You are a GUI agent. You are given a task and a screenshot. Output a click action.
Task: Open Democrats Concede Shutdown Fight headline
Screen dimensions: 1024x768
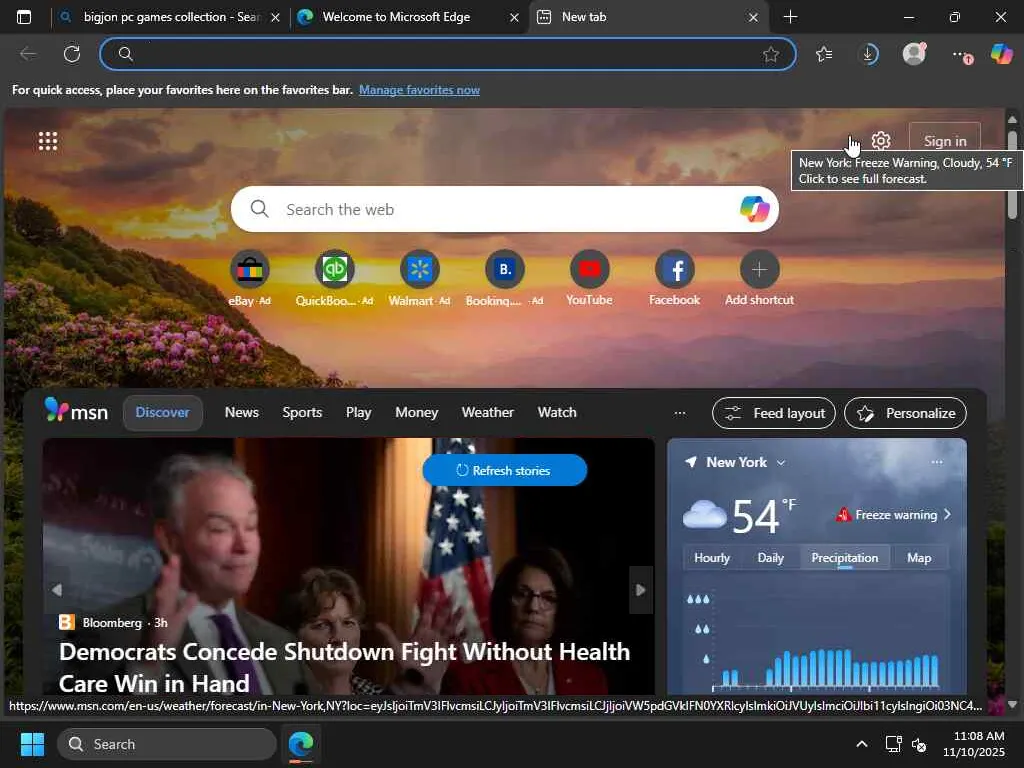click(x=344, y=667)
